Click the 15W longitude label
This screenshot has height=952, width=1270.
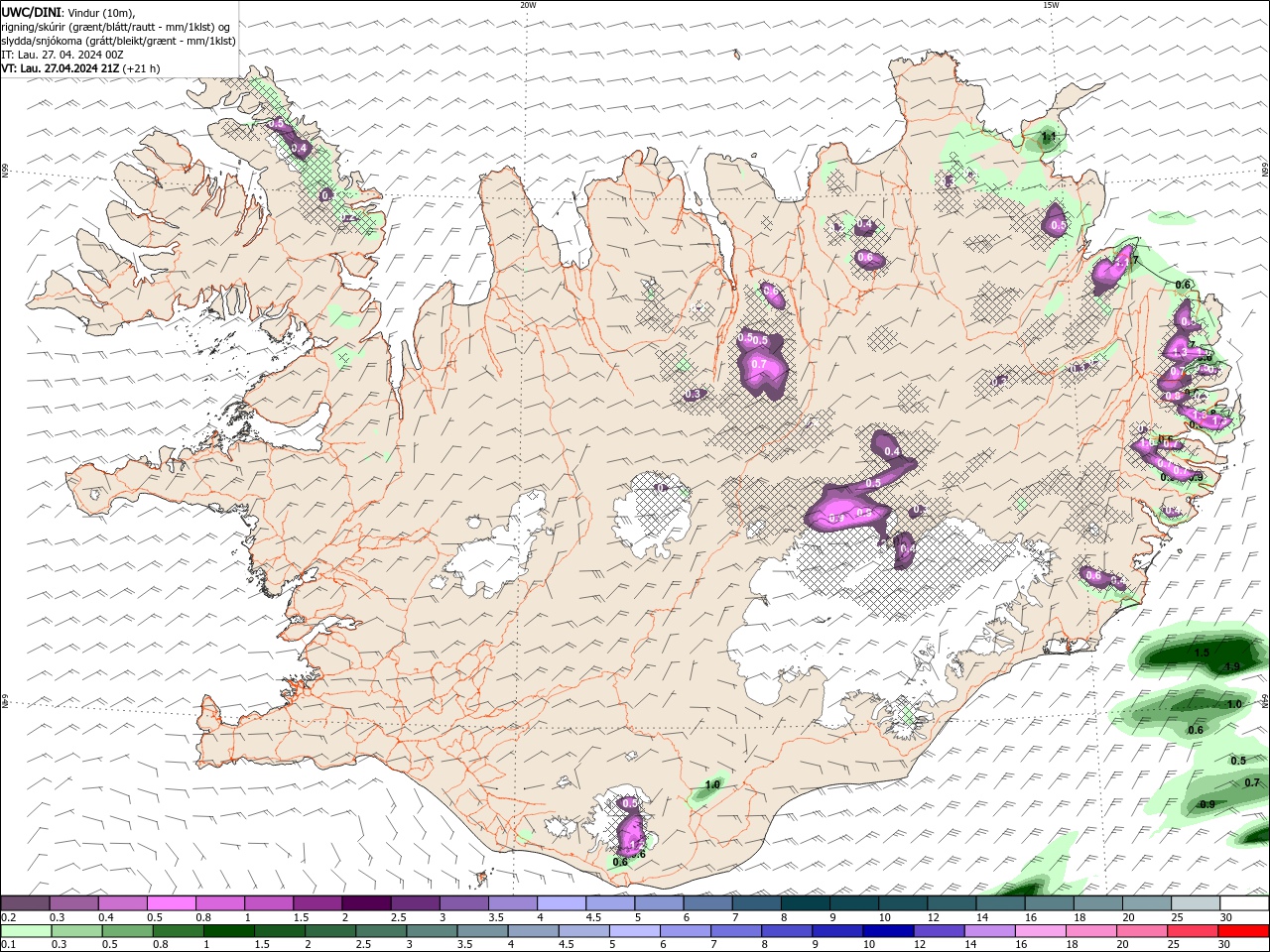click(x=1051, y=5)
